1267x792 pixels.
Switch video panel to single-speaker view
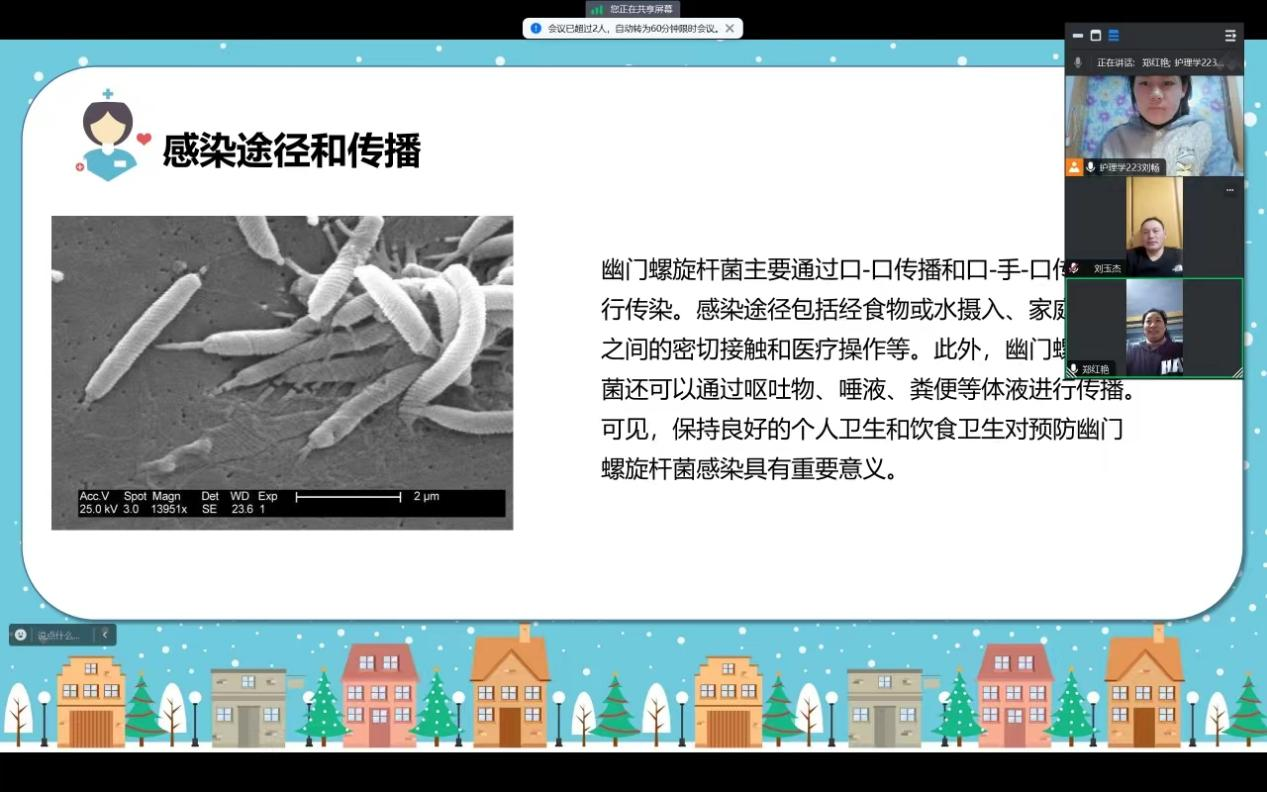click(1095, 36)
